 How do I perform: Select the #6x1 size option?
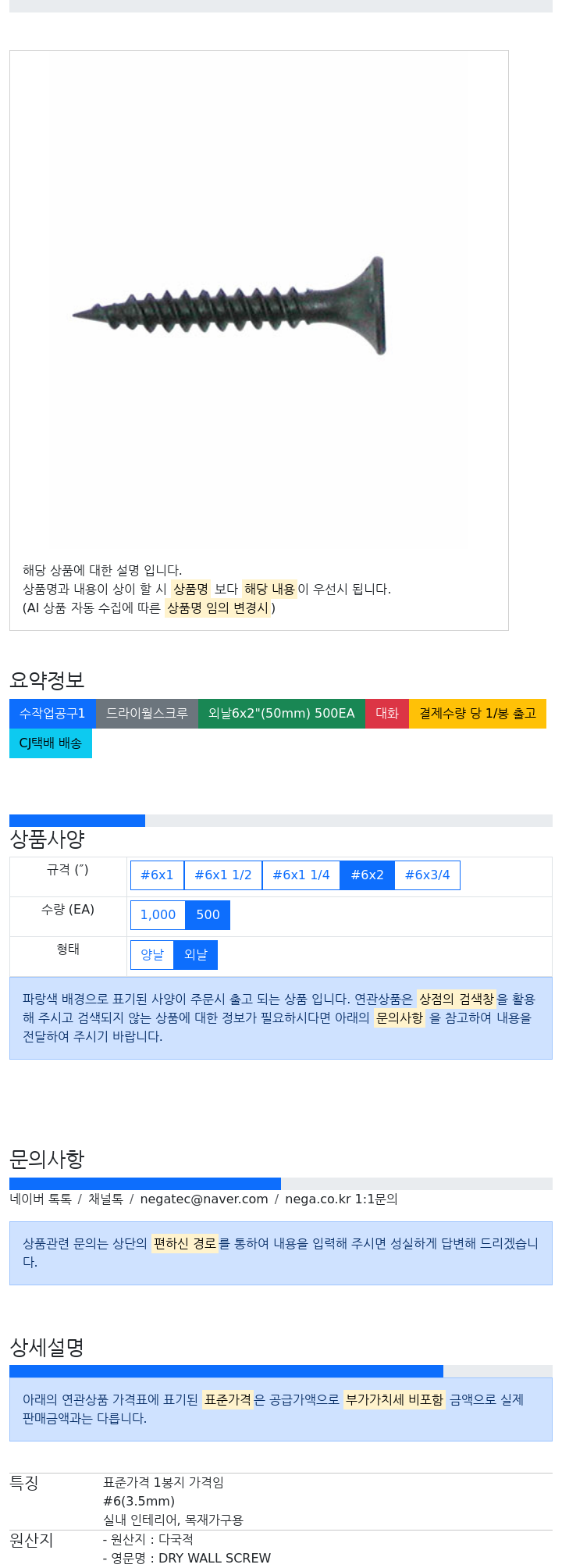point(157,875)
